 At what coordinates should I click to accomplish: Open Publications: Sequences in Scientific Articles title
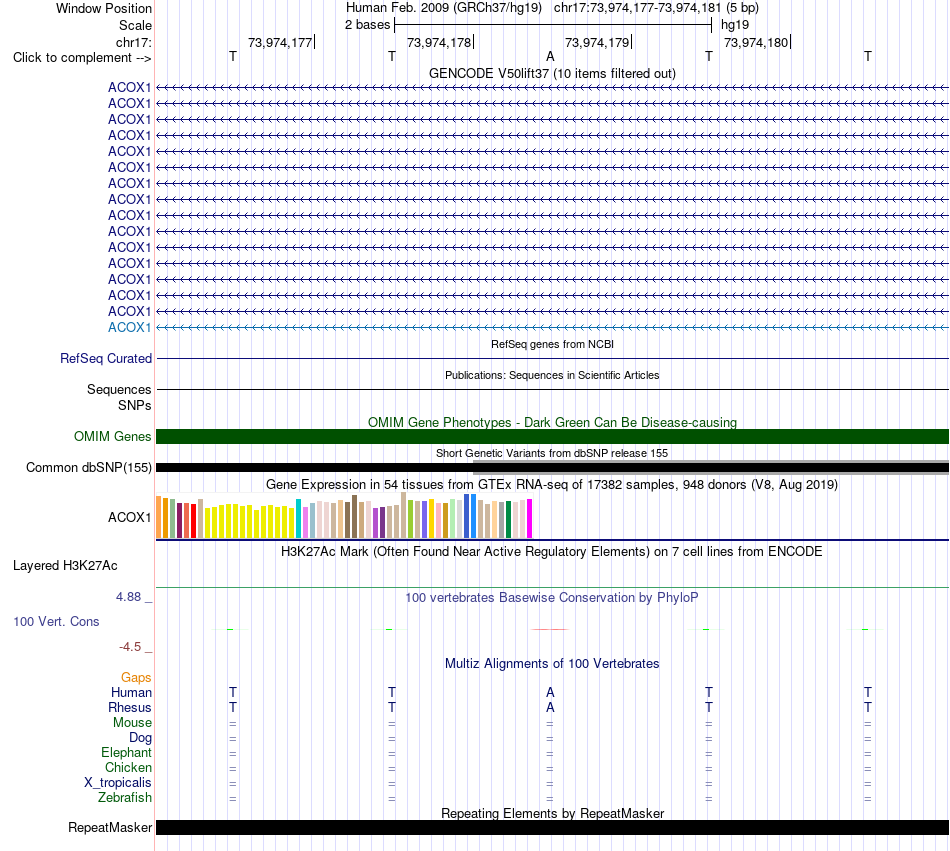pyautogui.click(x=552, y=375)
